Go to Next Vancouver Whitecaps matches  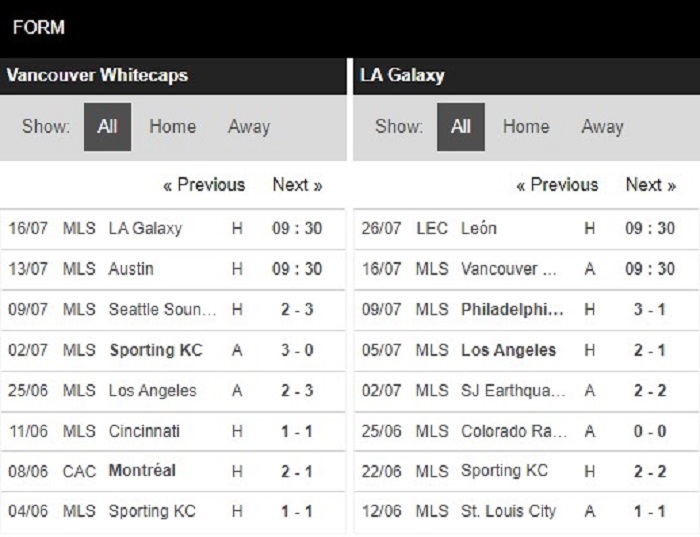point(297,185)
